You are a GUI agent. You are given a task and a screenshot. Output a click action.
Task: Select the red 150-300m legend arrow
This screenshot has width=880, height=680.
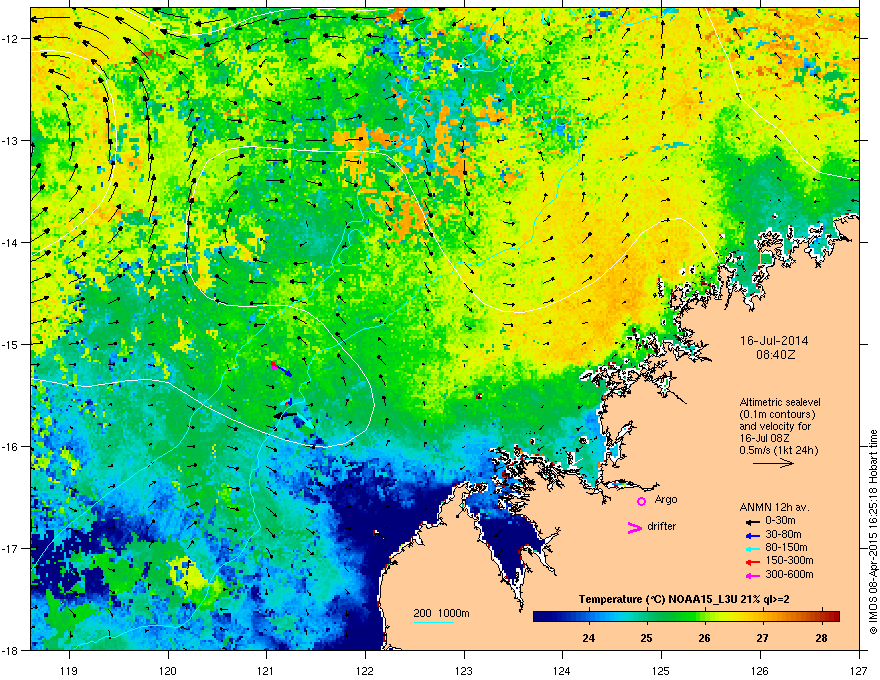point(752,562)
